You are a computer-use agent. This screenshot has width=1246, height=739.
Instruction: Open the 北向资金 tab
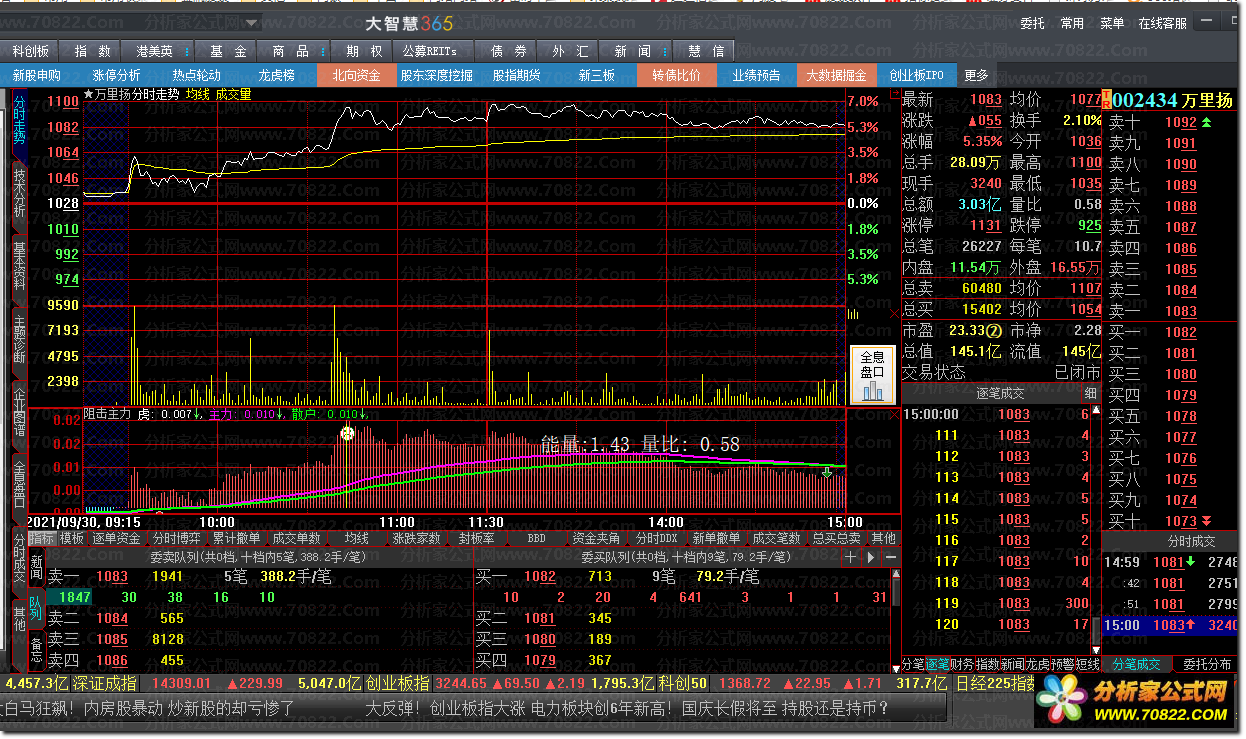click(357, 75)
